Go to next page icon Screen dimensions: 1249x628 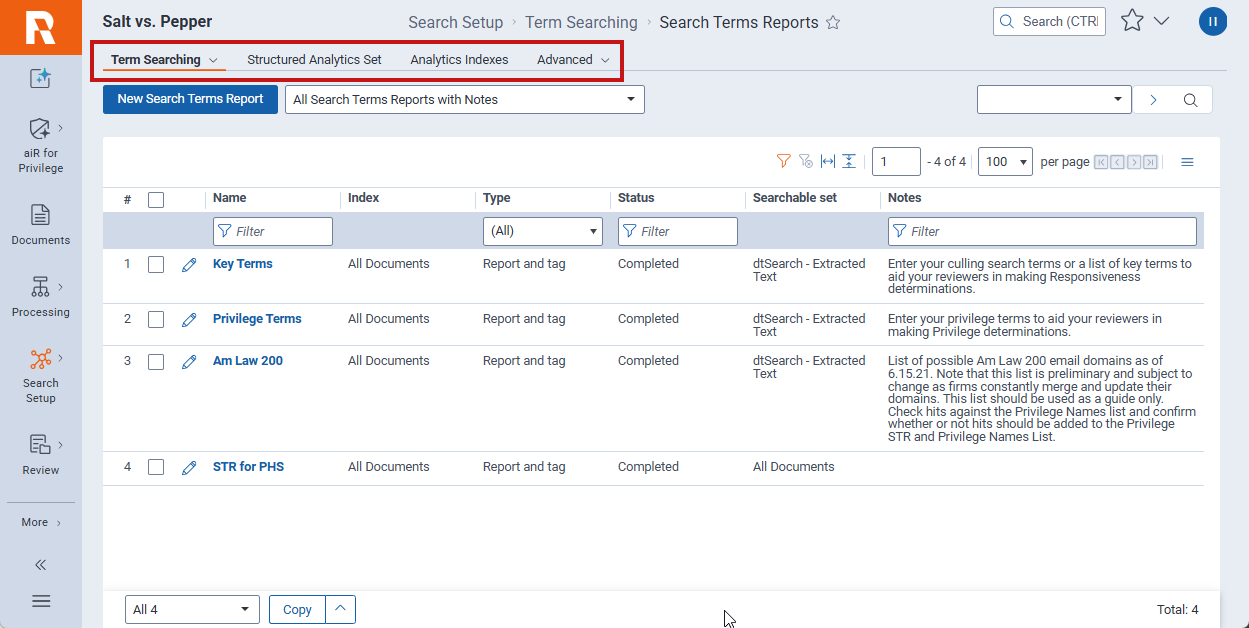point(1134,162)
